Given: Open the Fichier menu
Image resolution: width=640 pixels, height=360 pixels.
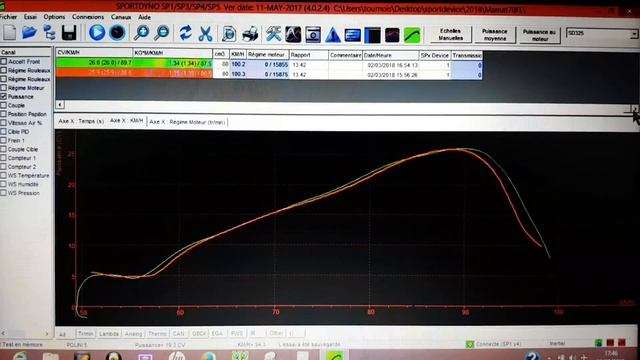Looking at the screenshot, I should click(x=8, y=17).
